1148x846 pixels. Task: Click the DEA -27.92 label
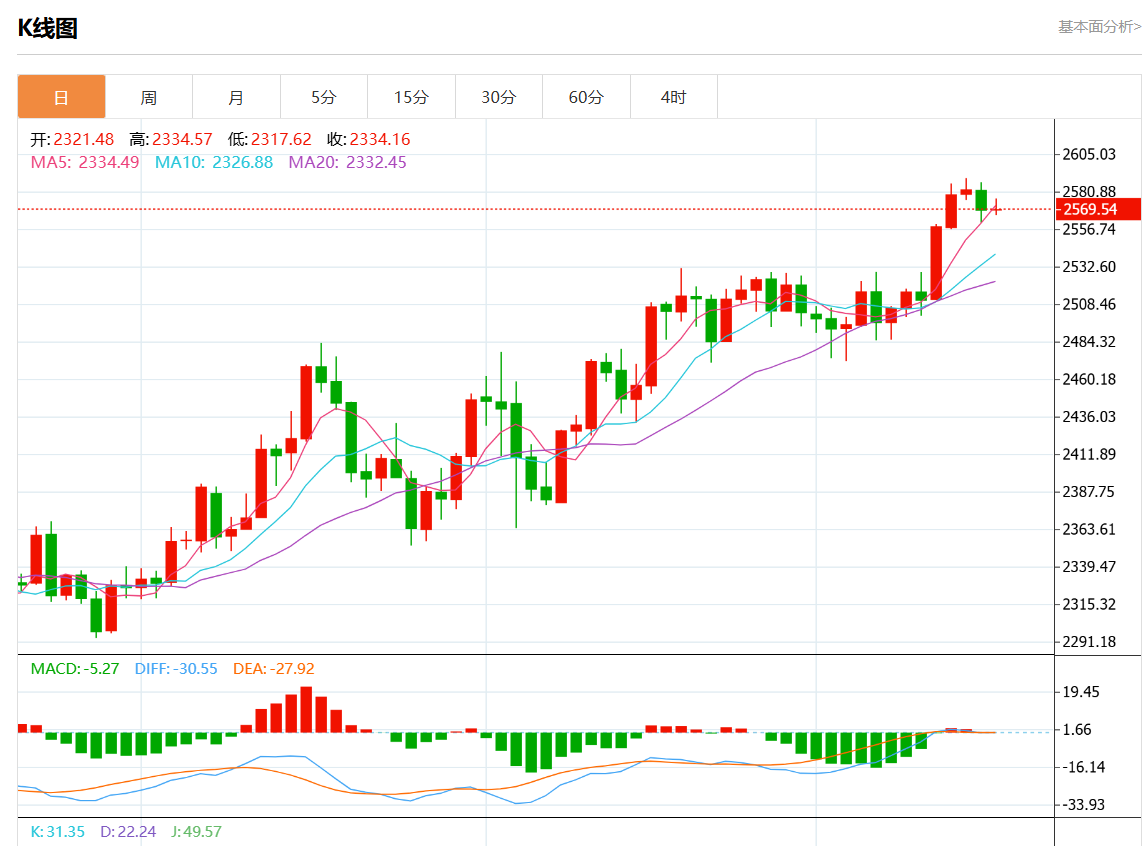pyautogui.click(x=274, y=669)
